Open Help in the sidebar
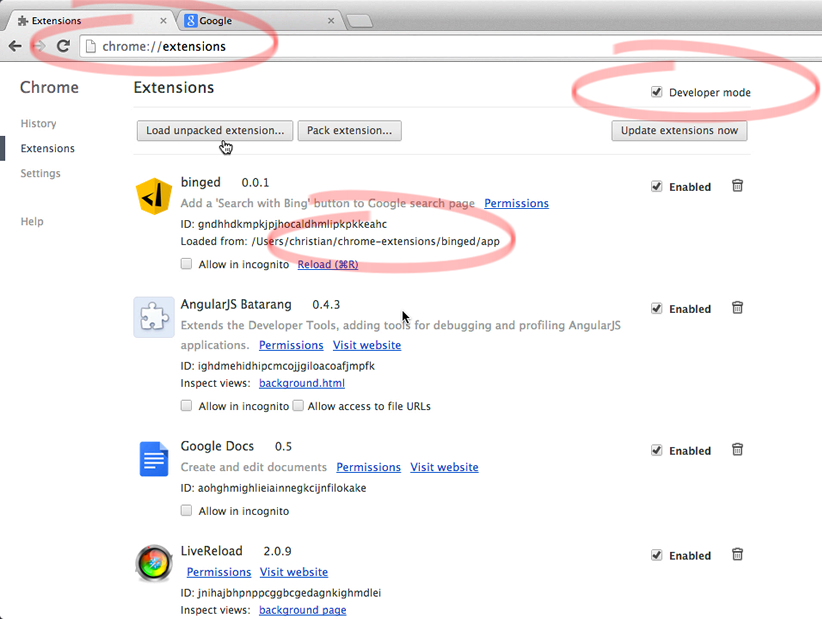822x619 pixels. [x=32, y=221]
